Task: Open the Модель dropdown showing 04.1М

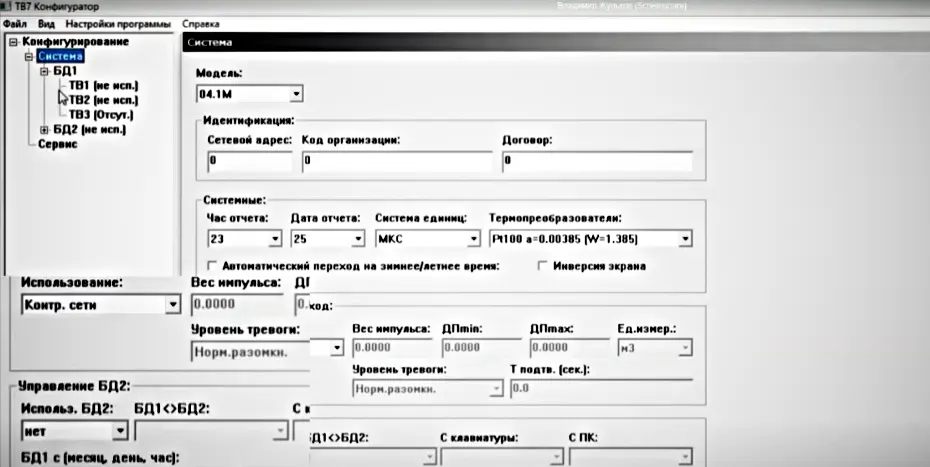Action: click(x=249, y=94)
